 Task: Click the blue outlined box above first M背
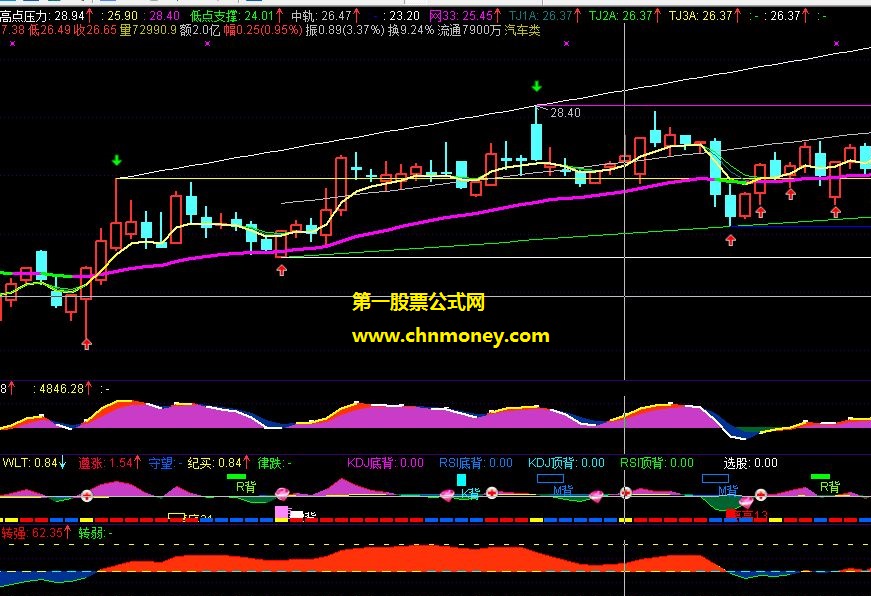coord(550,478)
